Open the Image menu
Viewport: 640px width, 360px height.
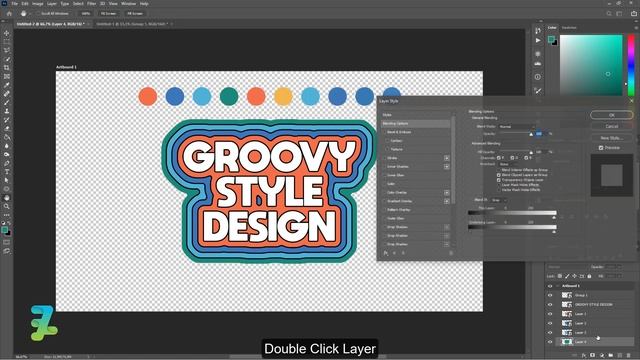coord(38,4)
